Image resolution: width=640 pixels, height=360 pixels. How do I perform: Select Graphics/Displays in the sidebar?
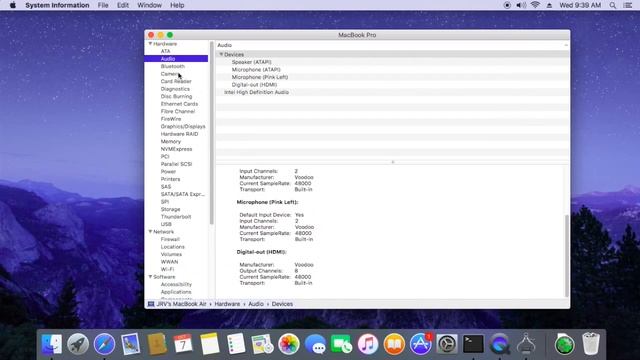point(183,127)
